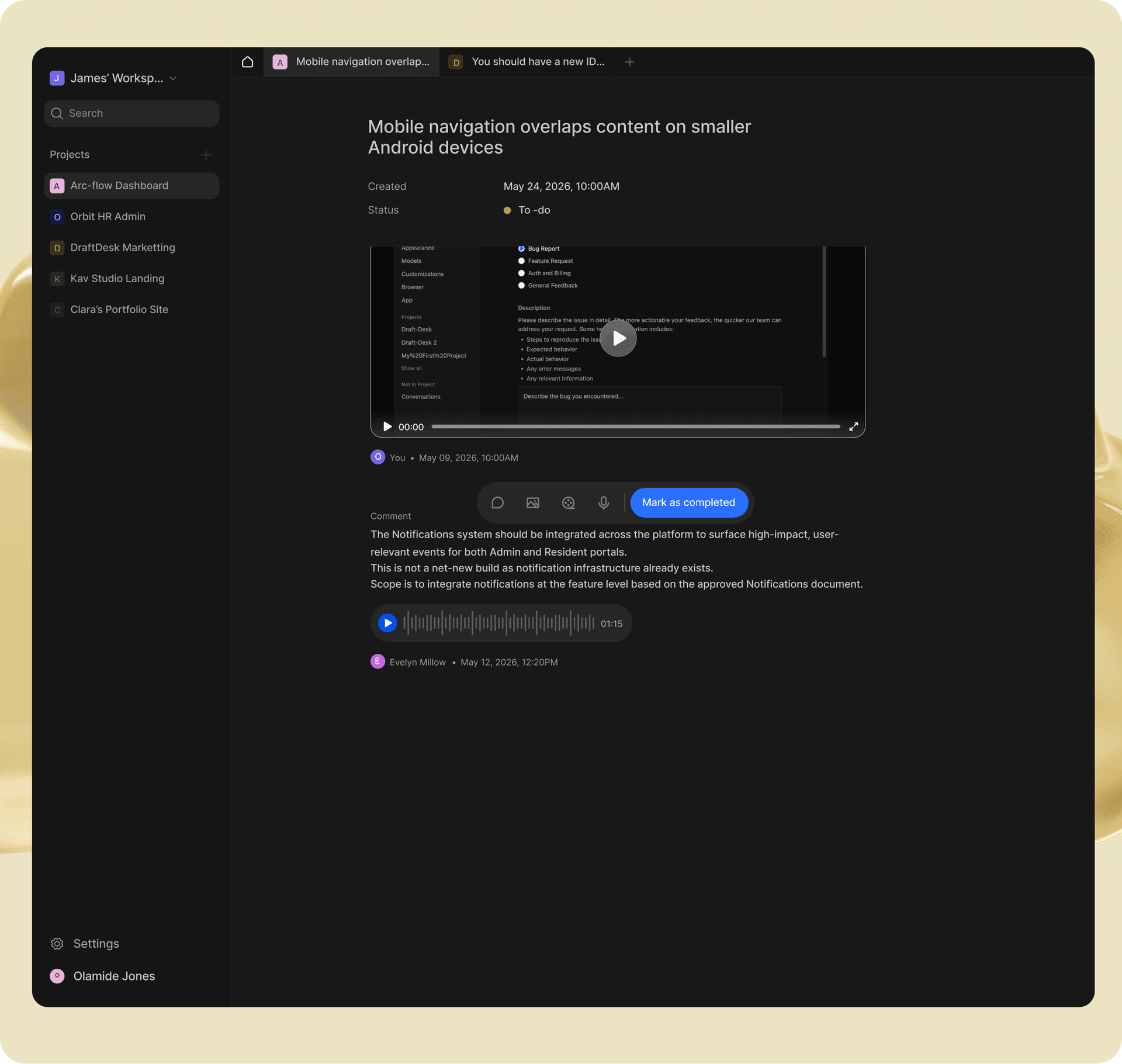Click Orbit HR Admin O badge icon
The width and height of the screenshot is (1122, 1064).
(x=57, y=217)
